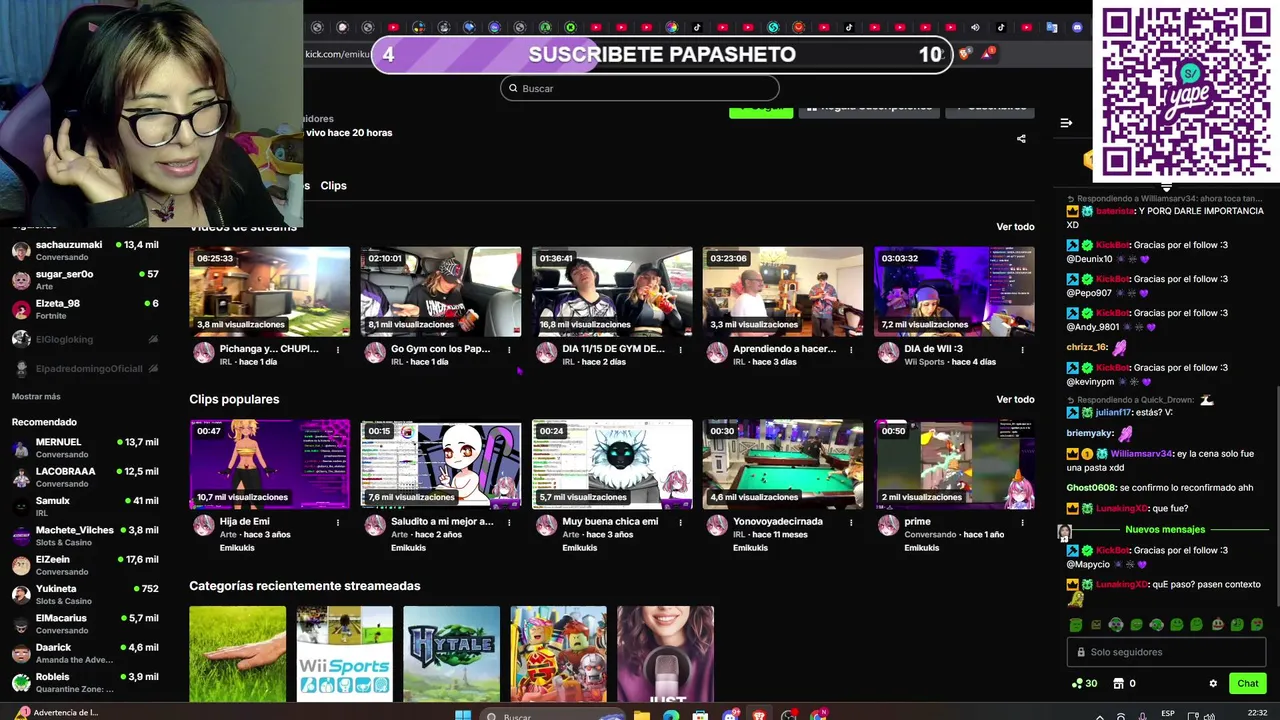Click the Buscar search field at top
Viewport: 1280px width, 720px height.
tap(639, 88)
